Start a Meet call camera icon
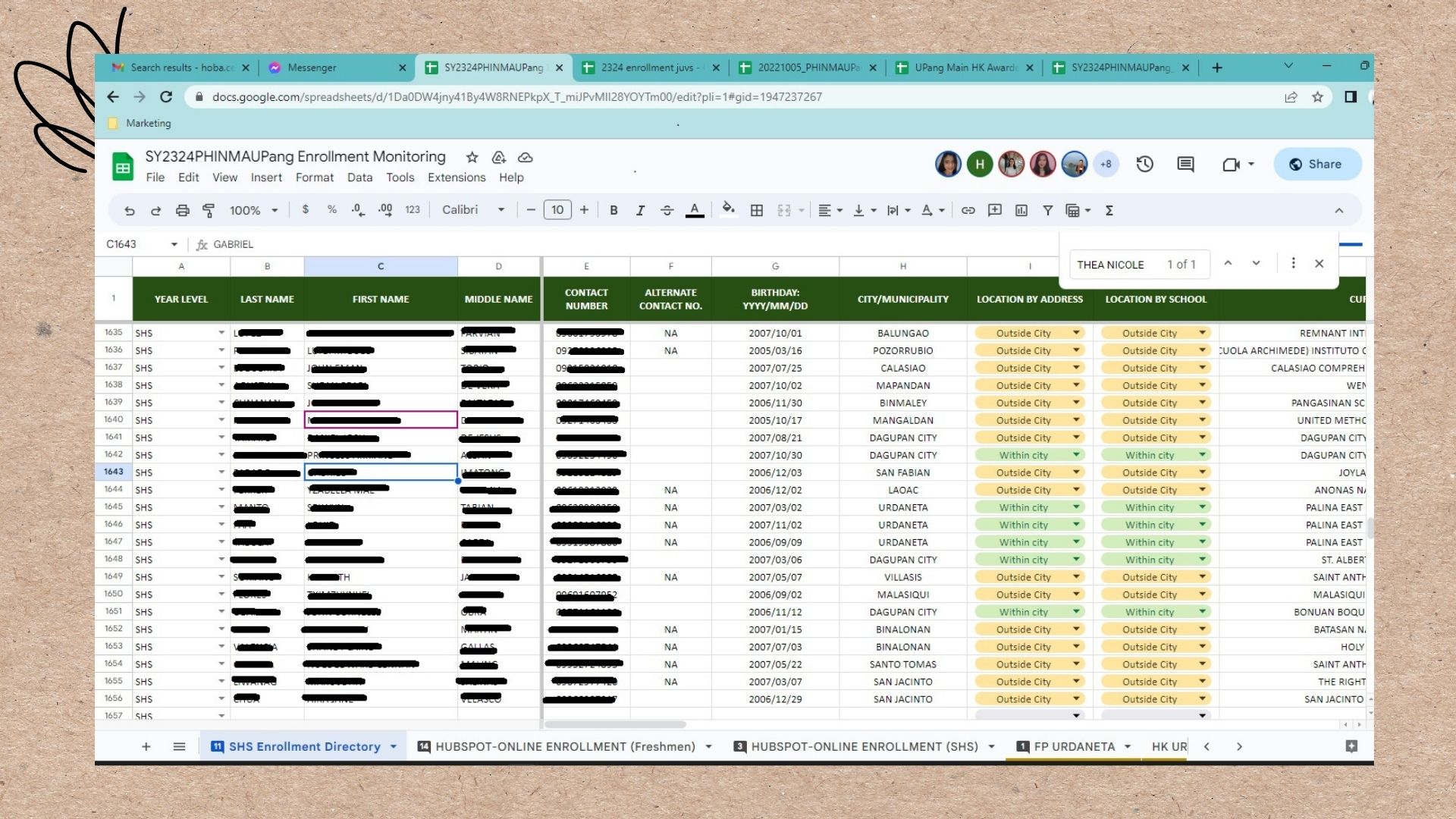 [1231, 164]
